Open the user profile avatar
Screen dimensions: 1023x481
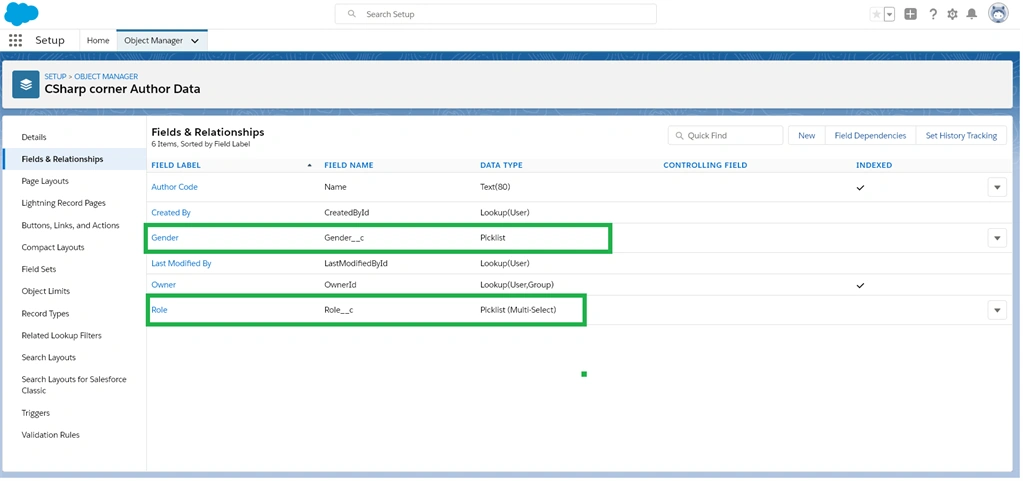click(998, 13)
